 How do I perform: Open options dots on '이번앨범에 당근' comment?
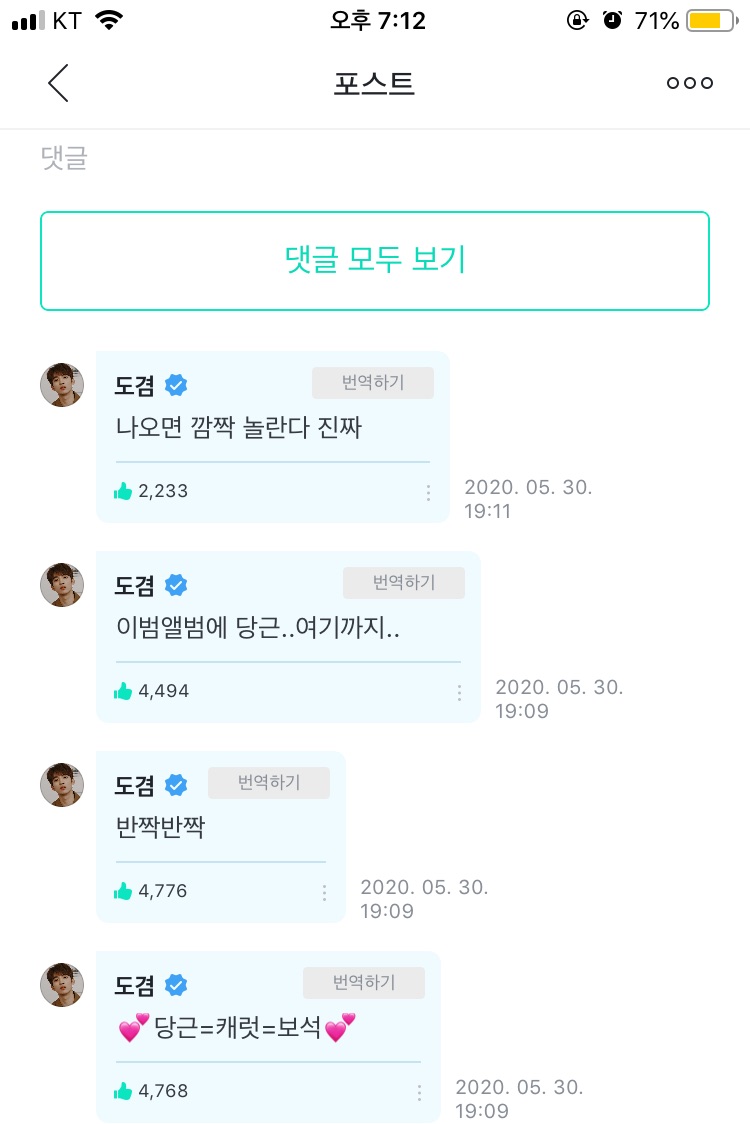(x=459, y=692)
